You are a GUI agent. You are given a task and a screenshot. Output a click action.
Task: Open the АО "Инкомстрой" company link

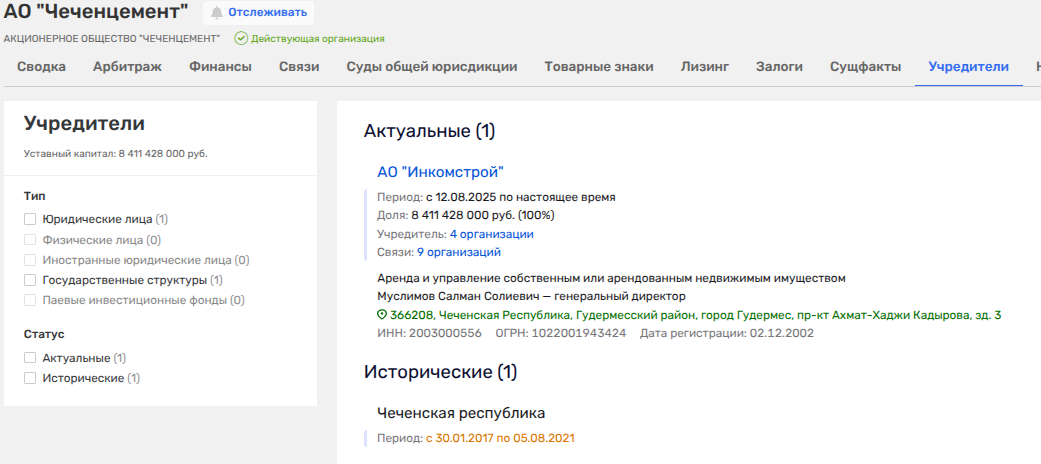pos(440,172)
